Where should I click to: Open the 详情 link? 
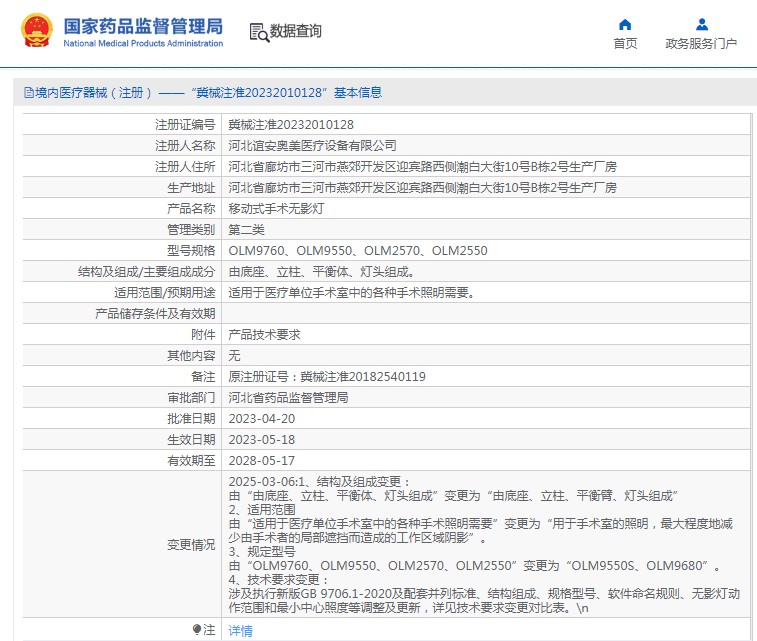(x=240, y=630)
